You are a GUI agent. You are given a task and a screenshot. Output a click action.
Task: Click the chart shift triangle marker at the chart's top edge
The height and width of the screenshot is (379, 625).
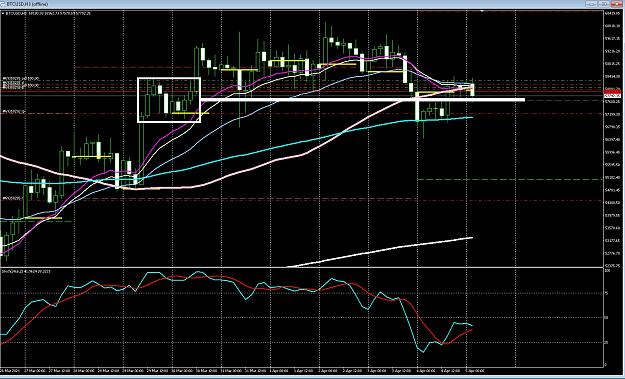coord(482,11)
